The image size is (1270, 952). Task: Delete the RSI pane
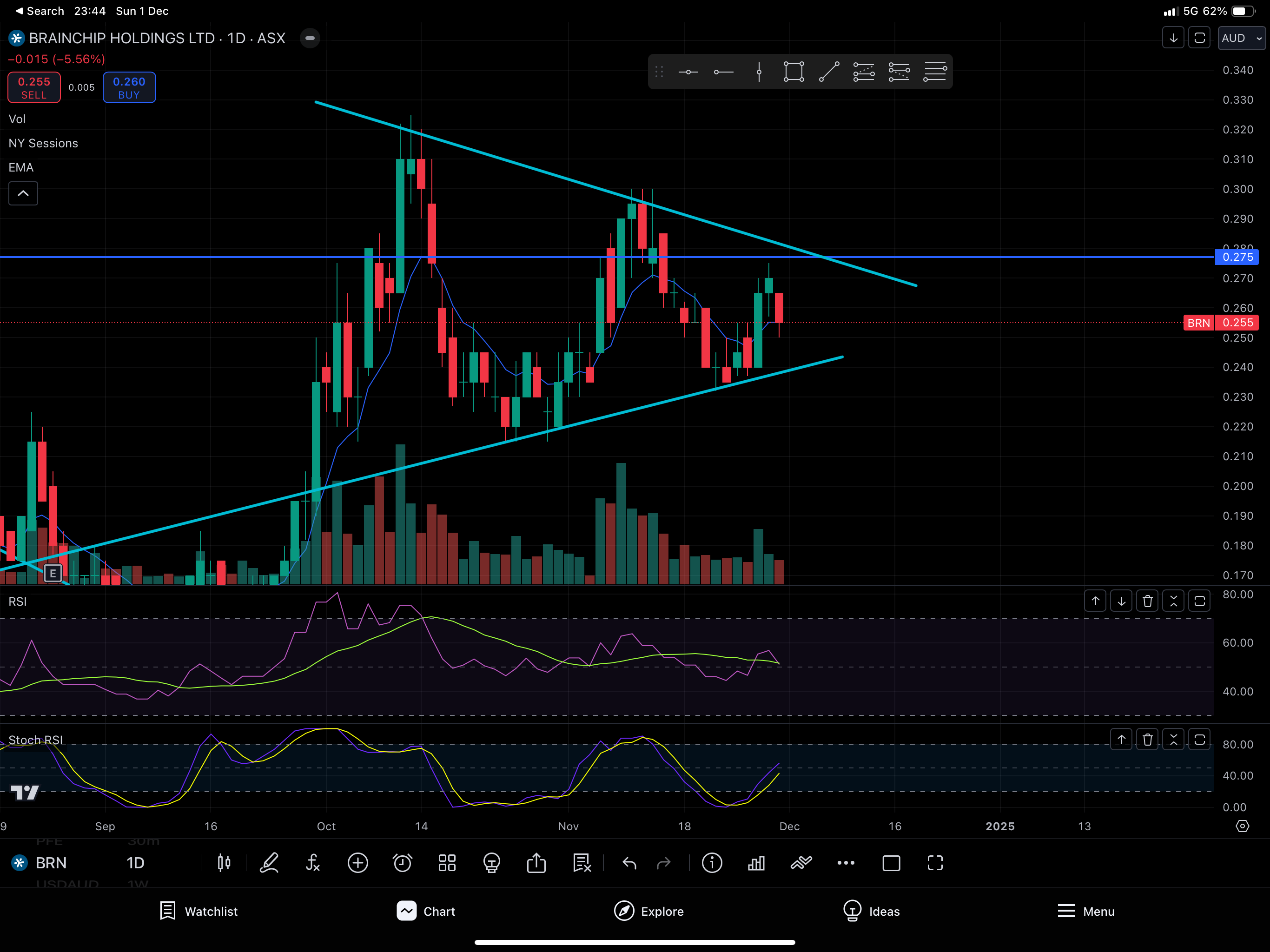coord(1148,601)
